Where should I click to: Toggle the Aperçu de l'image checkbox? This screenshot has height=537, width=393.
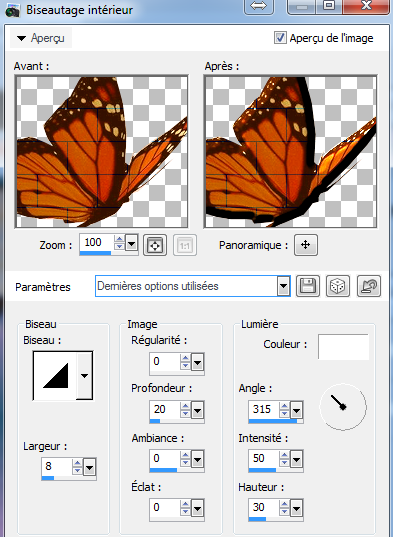280,38
